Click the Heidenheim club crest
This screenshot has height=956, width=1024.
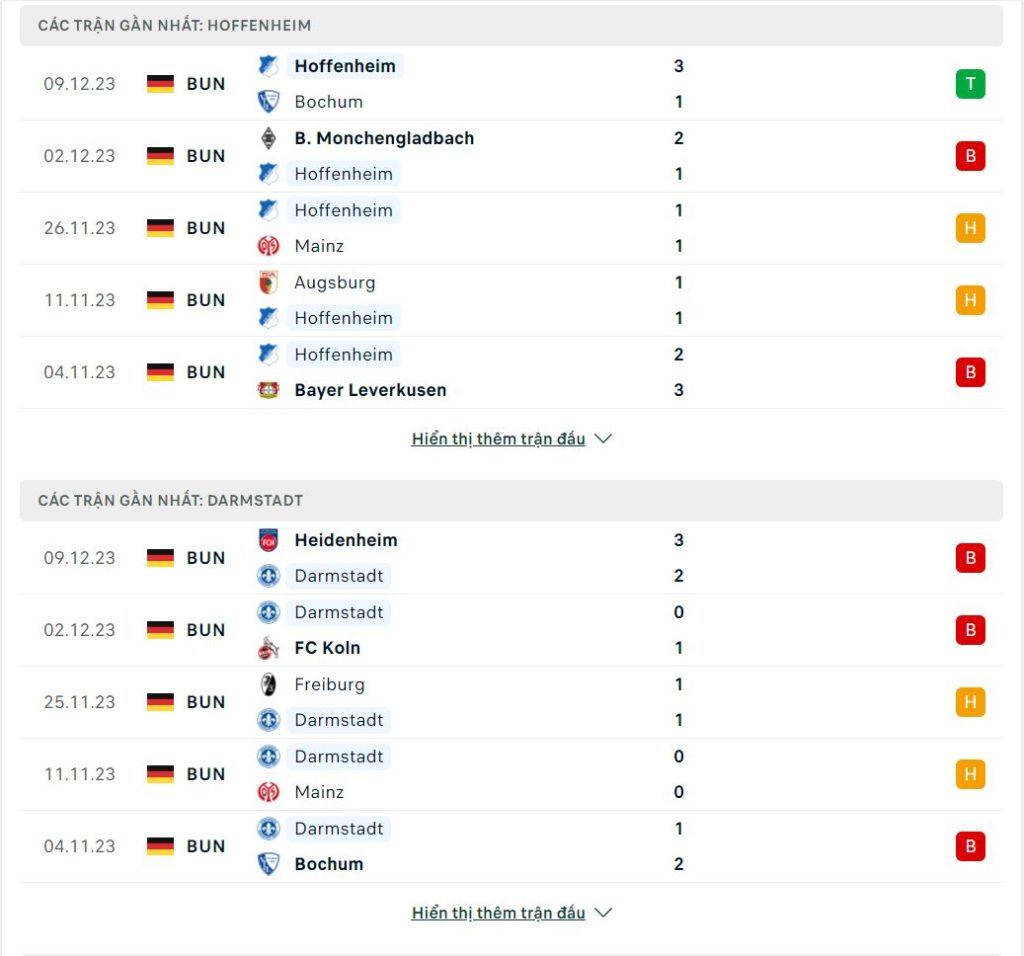point(268,540)
